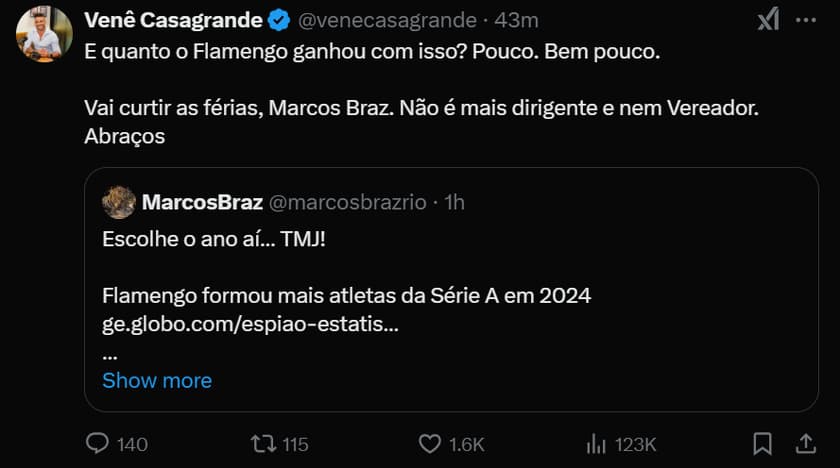This screenshot has height=468, width=840.
Task: Click the share icon
Action: click(806, 443)
